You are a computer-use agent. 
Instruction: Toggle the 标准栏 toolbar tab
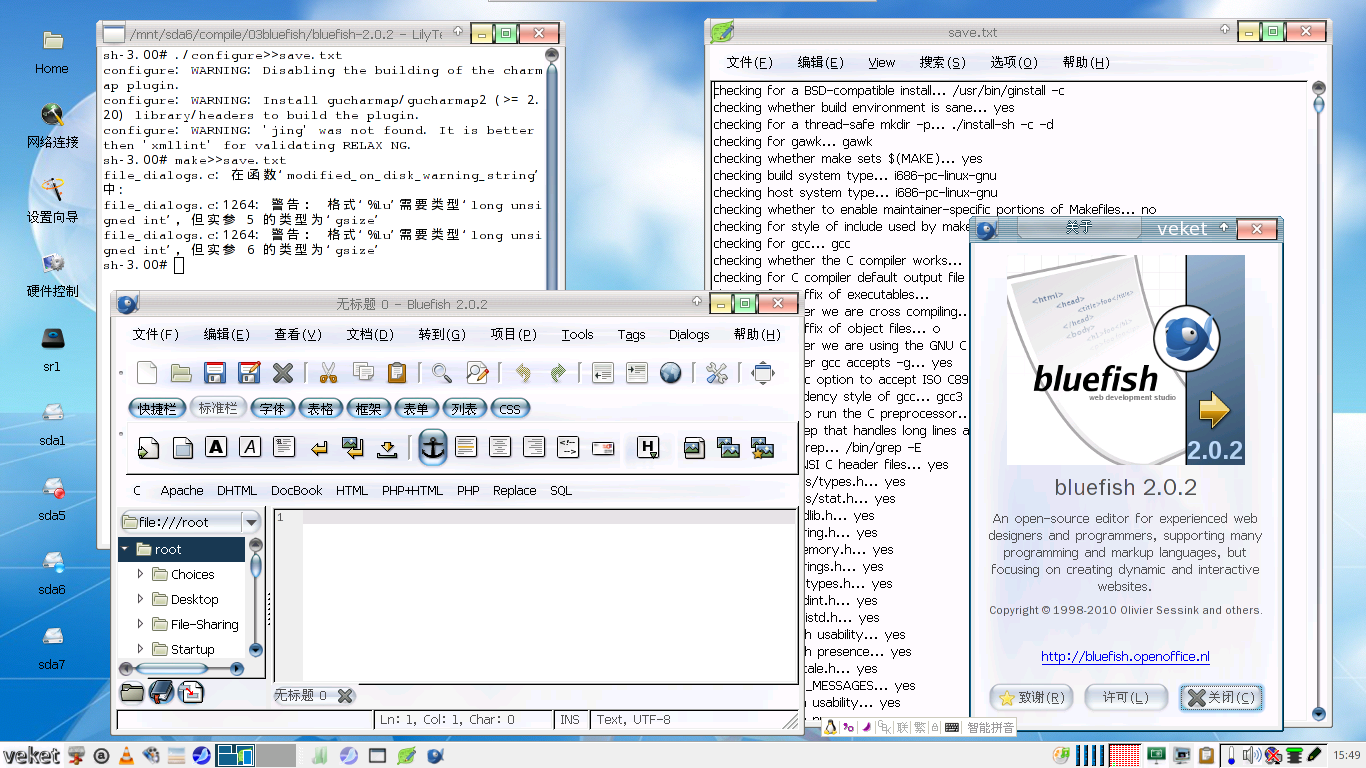tap(217, 408)
